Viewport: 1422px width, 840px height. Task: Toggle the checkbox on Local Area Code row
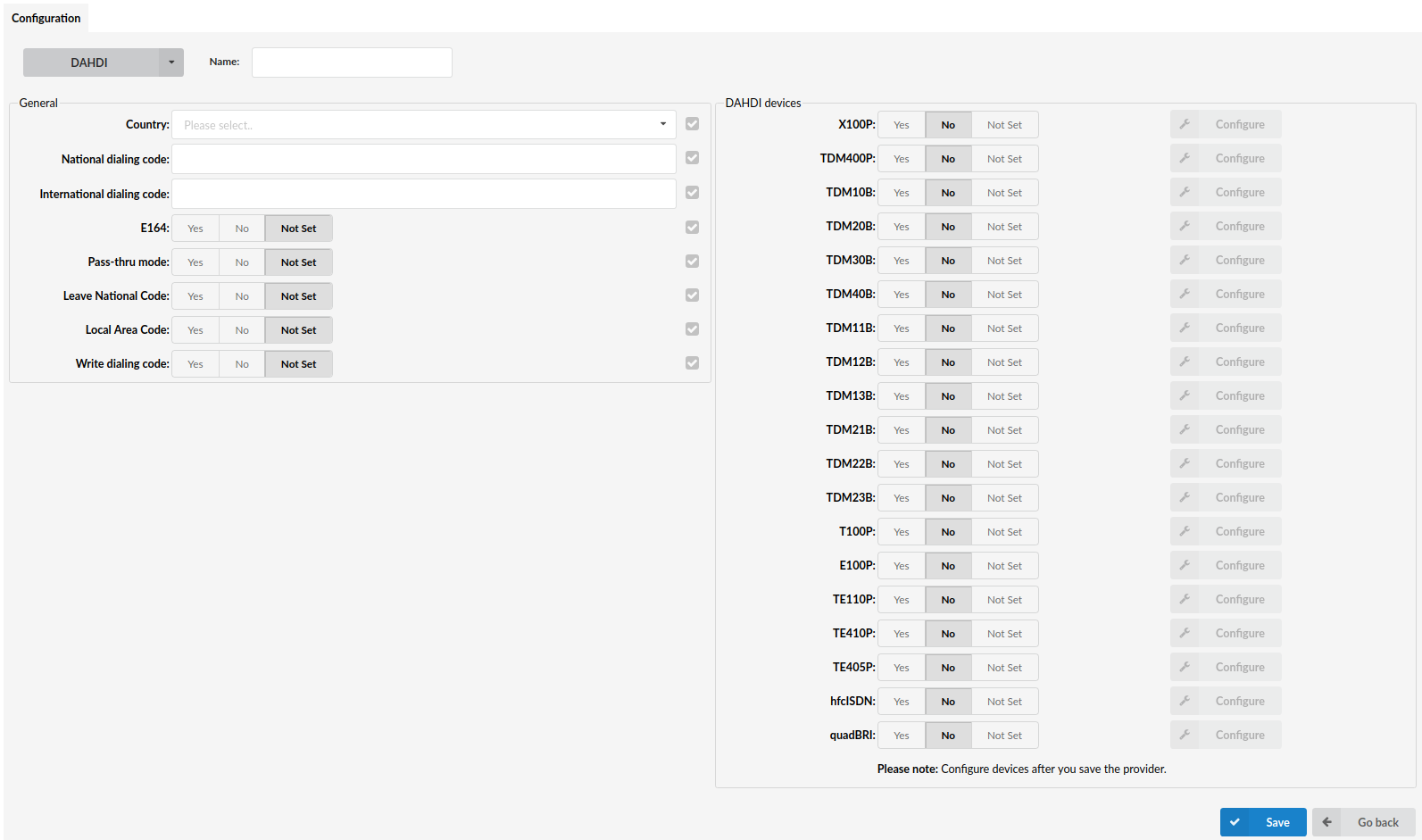click(x=692, y=329)
